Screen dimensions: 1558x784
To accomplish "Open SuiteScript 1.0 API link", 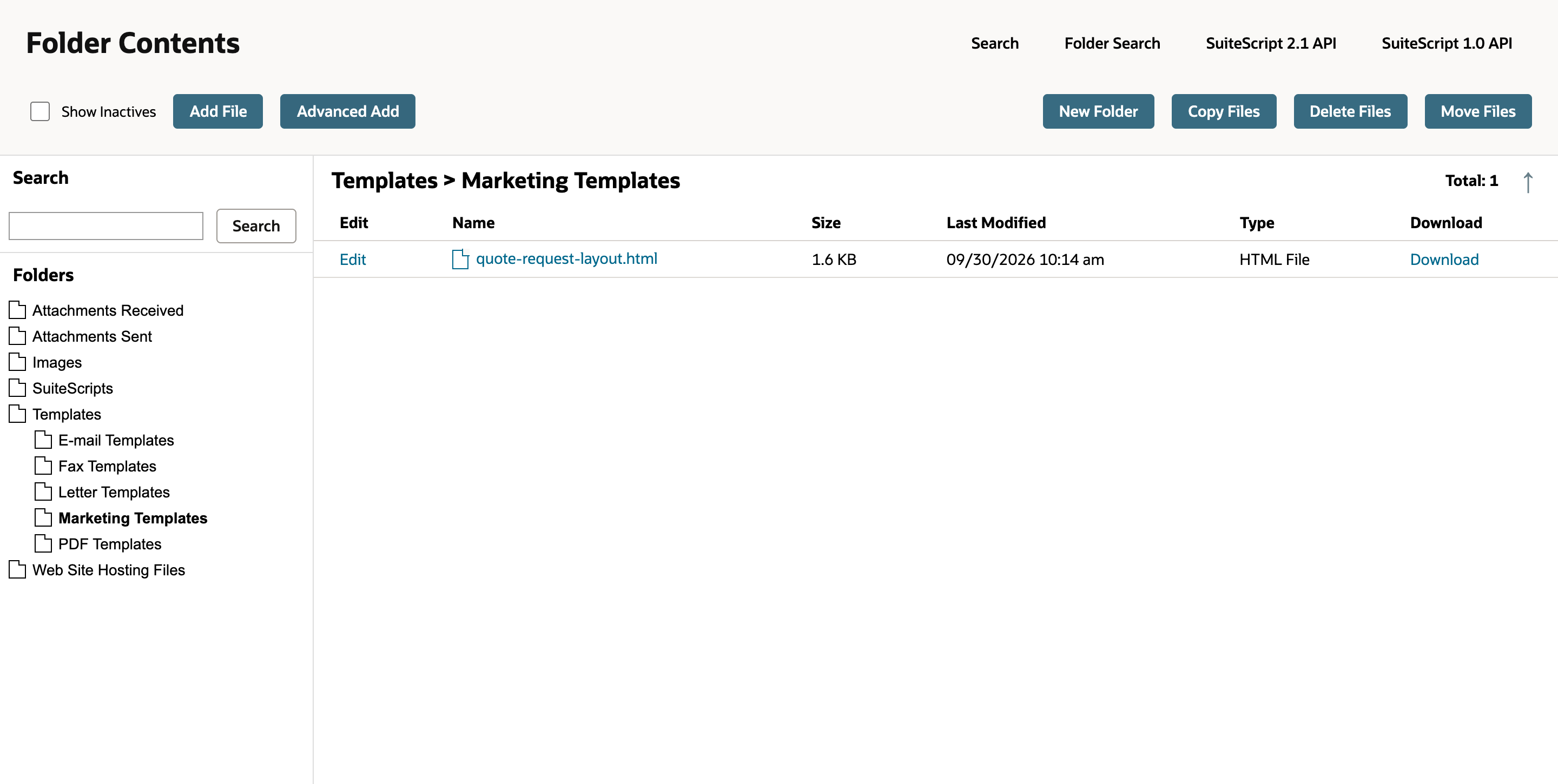I will (1446, 43).
